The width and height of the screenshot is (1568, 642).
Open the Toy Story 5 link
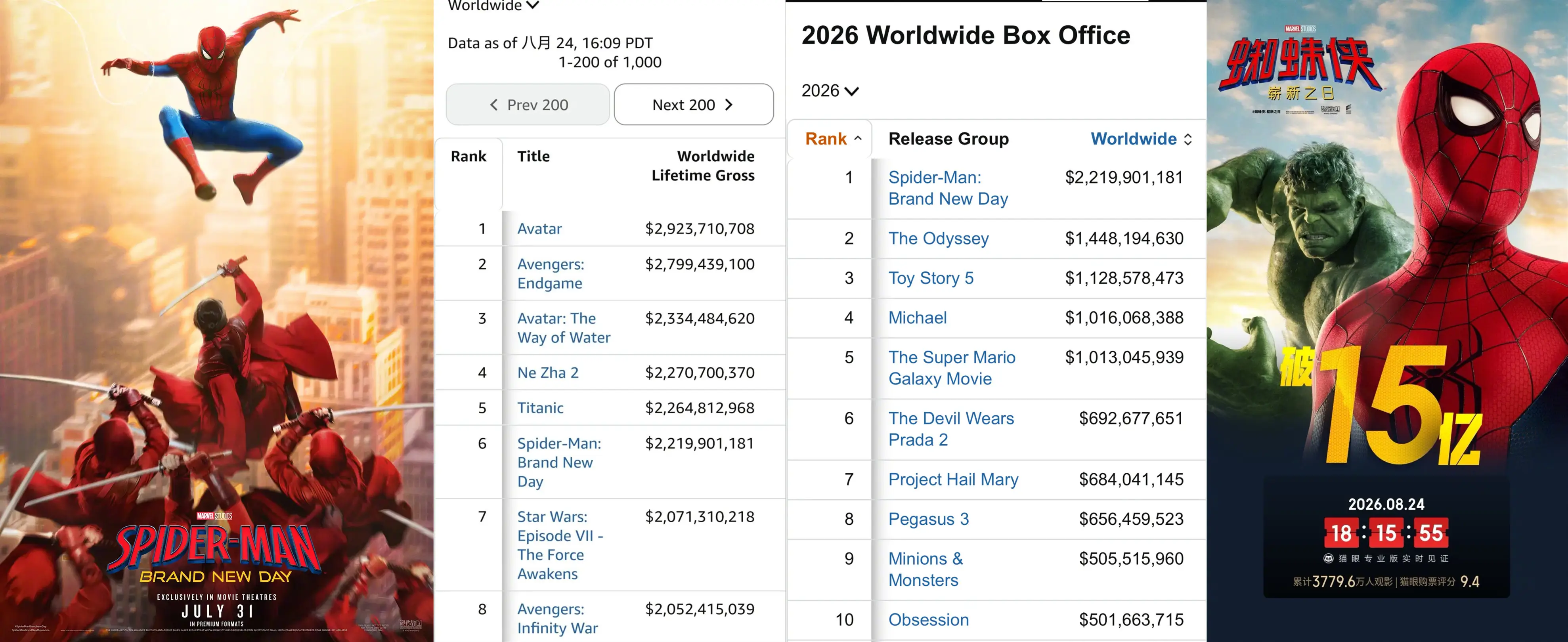931,278
